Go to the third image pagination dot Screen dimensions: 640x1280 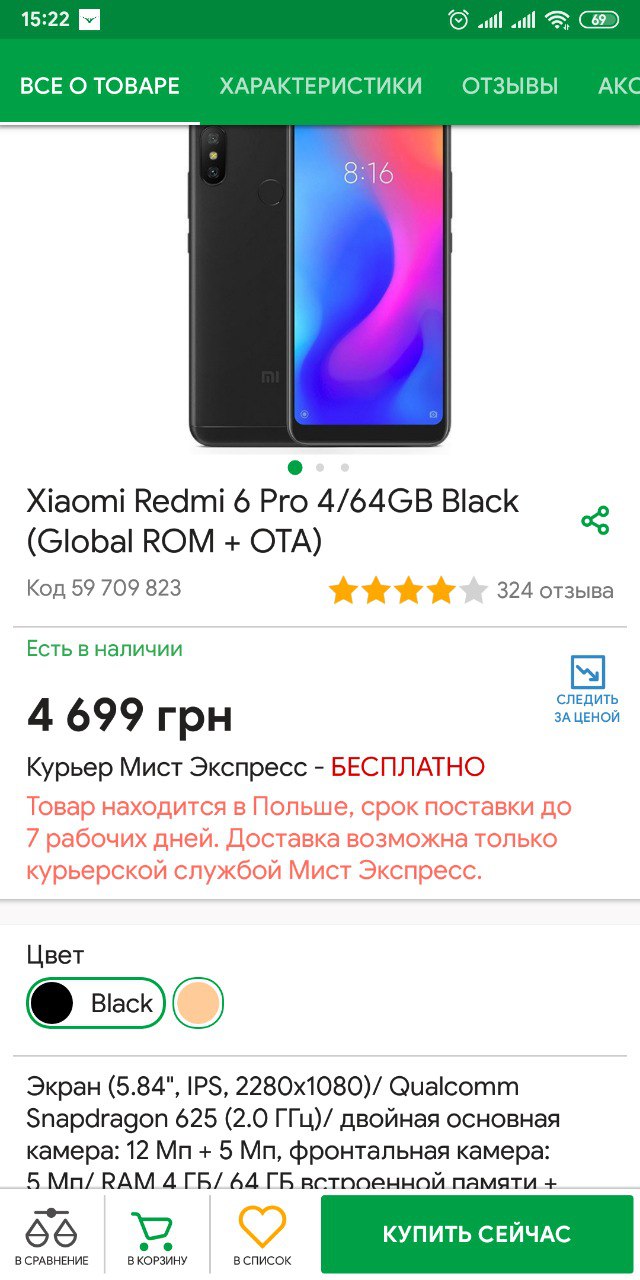click(345, 467)
